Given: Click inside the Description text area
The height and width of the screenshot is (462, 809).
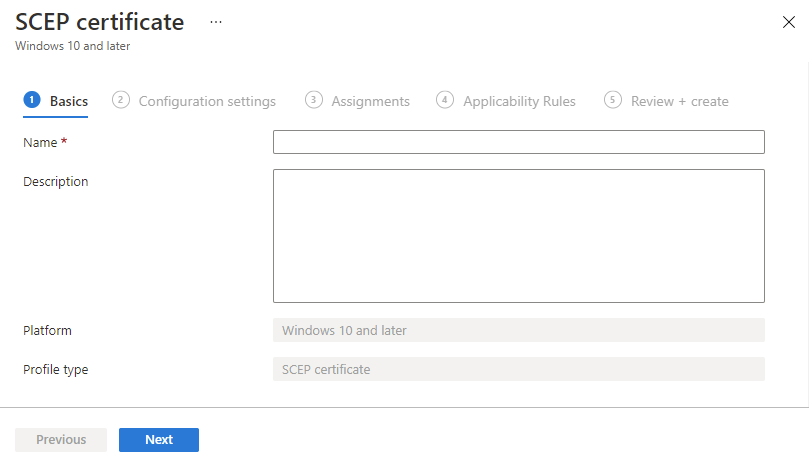Looking at the screenshot, I should click(518, 235).
